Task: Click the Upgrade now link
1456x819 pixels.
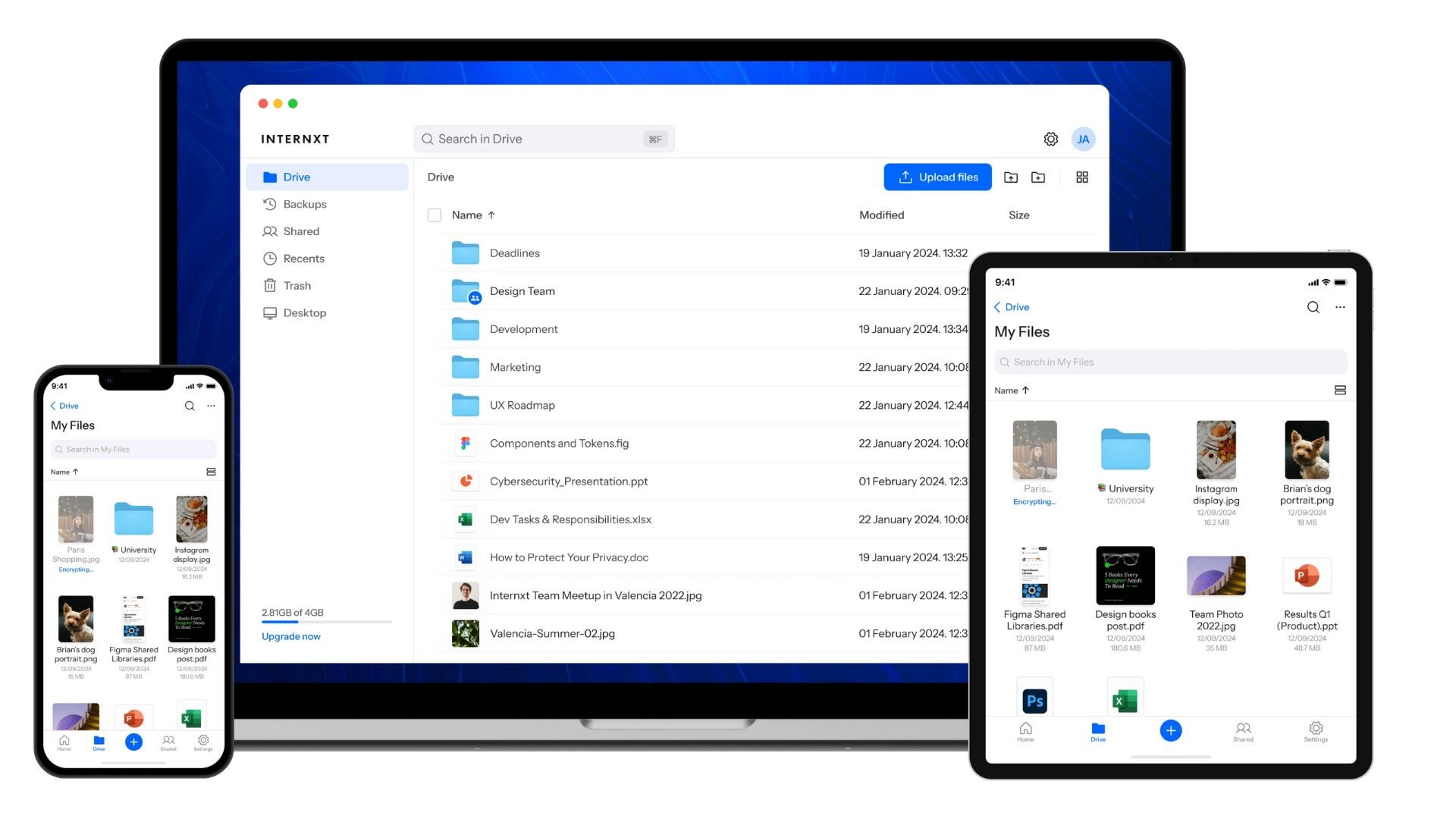Action: coord(291,636)
